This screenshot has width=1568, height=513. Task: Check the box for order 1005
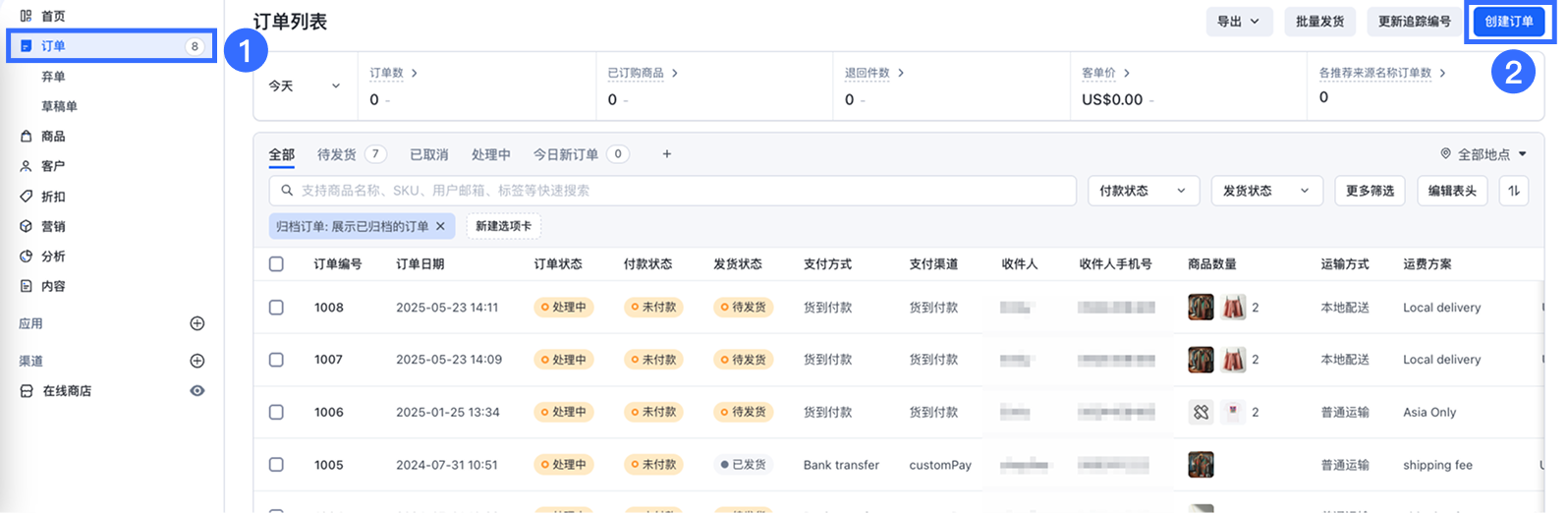point(276,465)
